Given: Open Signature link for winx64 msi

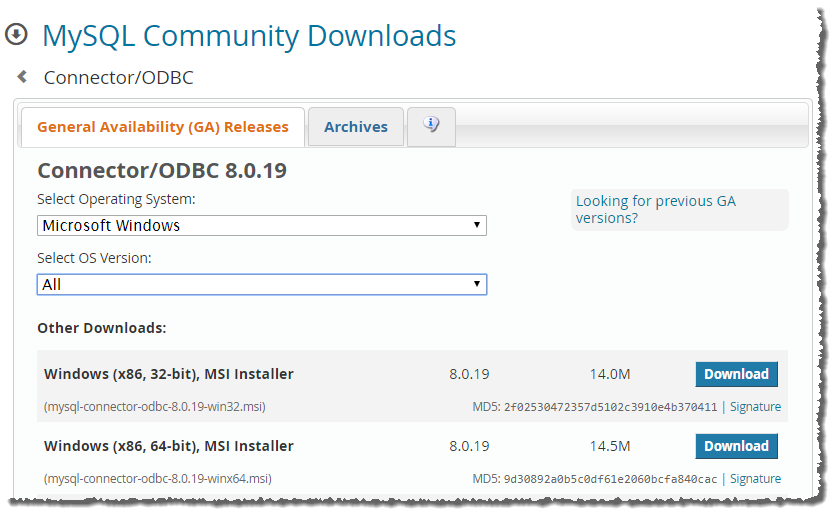Looking at the screenshot, I should (x=755, y=479).
